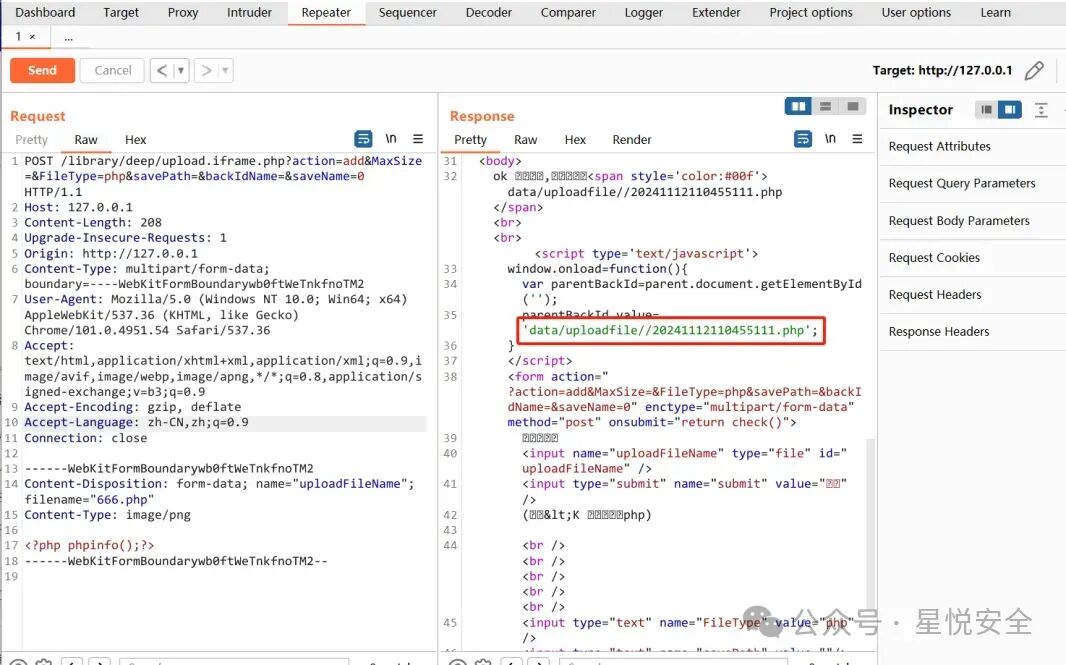Select Response Raw view
Screen dimensions: 1066x665
pos(526,139)
